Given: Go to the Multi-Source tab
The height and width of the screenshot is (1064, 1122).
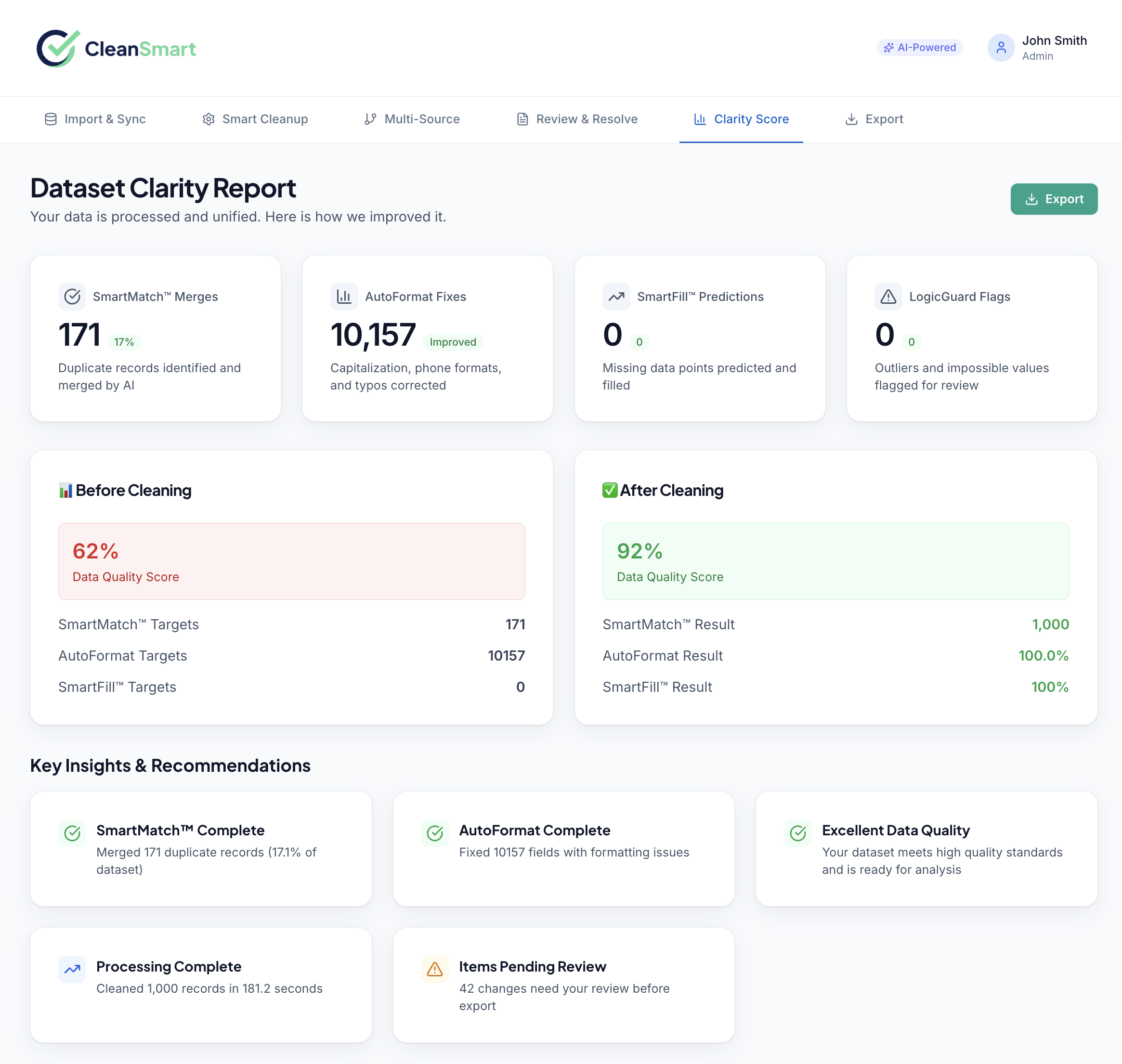Looking at the screenshot, I should coord(412,119).
